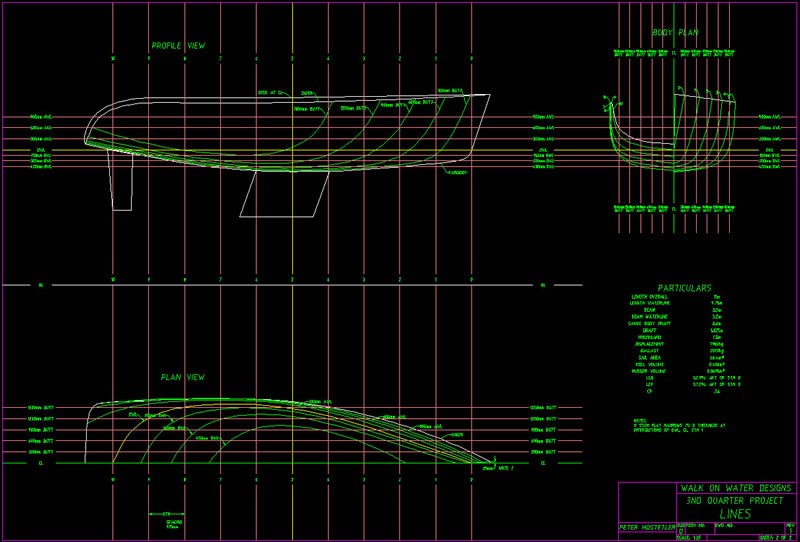Select the PARTICULARS table heading

[x=685, y=287]
